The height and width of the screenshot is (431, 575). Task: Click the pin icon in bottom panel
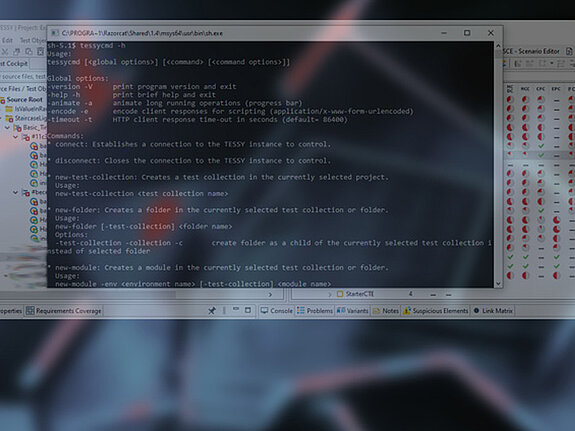click(x=212, y=311)
